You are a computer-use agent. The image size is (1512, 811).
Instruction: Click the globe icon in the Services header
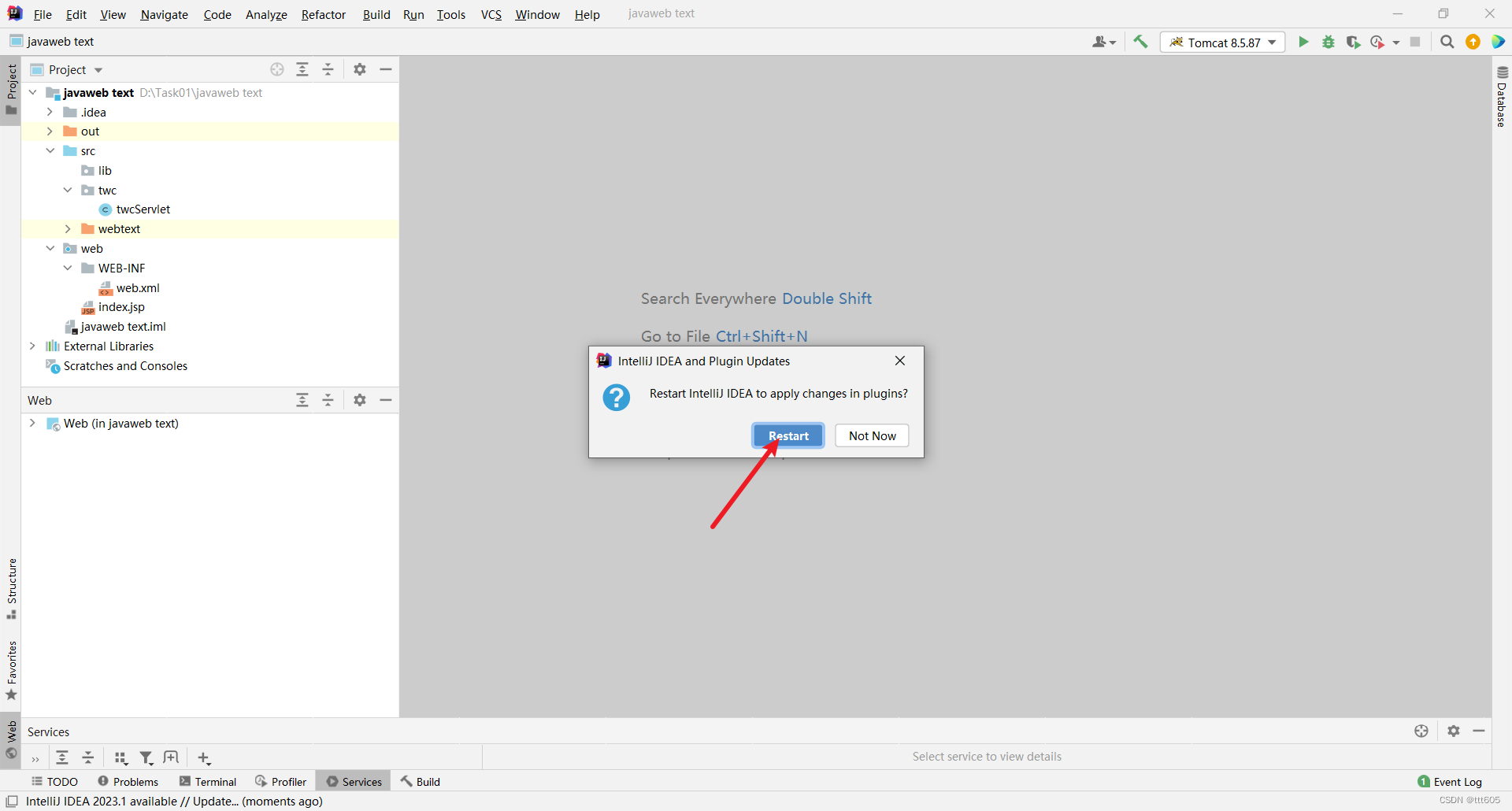pos(1421,731)
